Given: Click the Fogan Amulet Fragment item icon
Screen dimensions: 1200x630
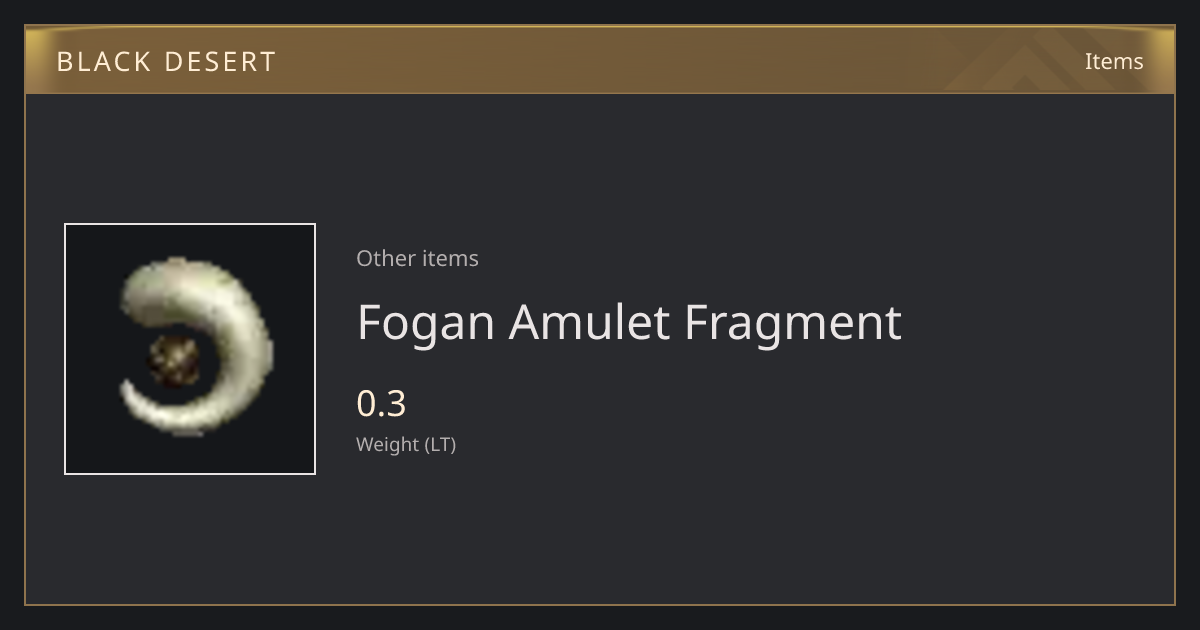Looking at the screenshot, I should point(190,349).
